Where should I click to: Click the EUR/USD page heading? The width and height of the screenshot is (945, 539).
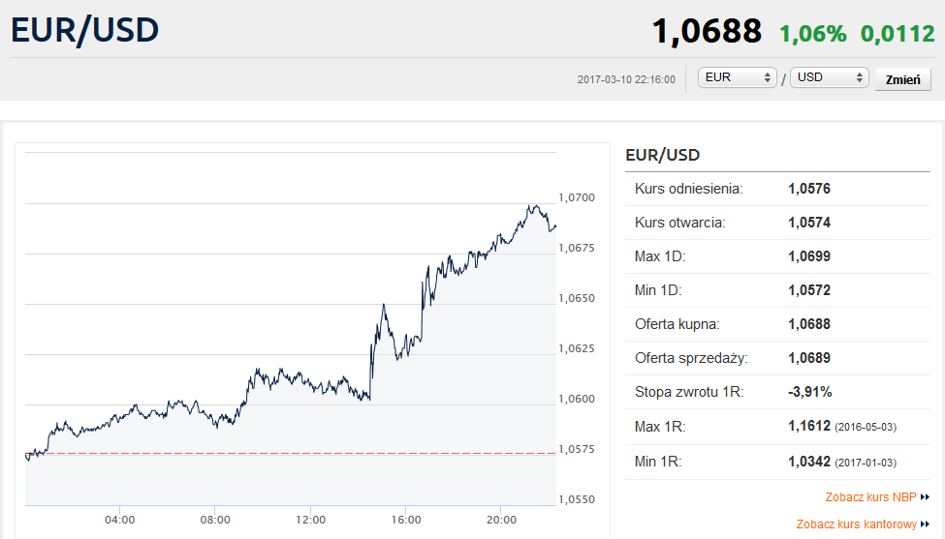tap(85, 30)
